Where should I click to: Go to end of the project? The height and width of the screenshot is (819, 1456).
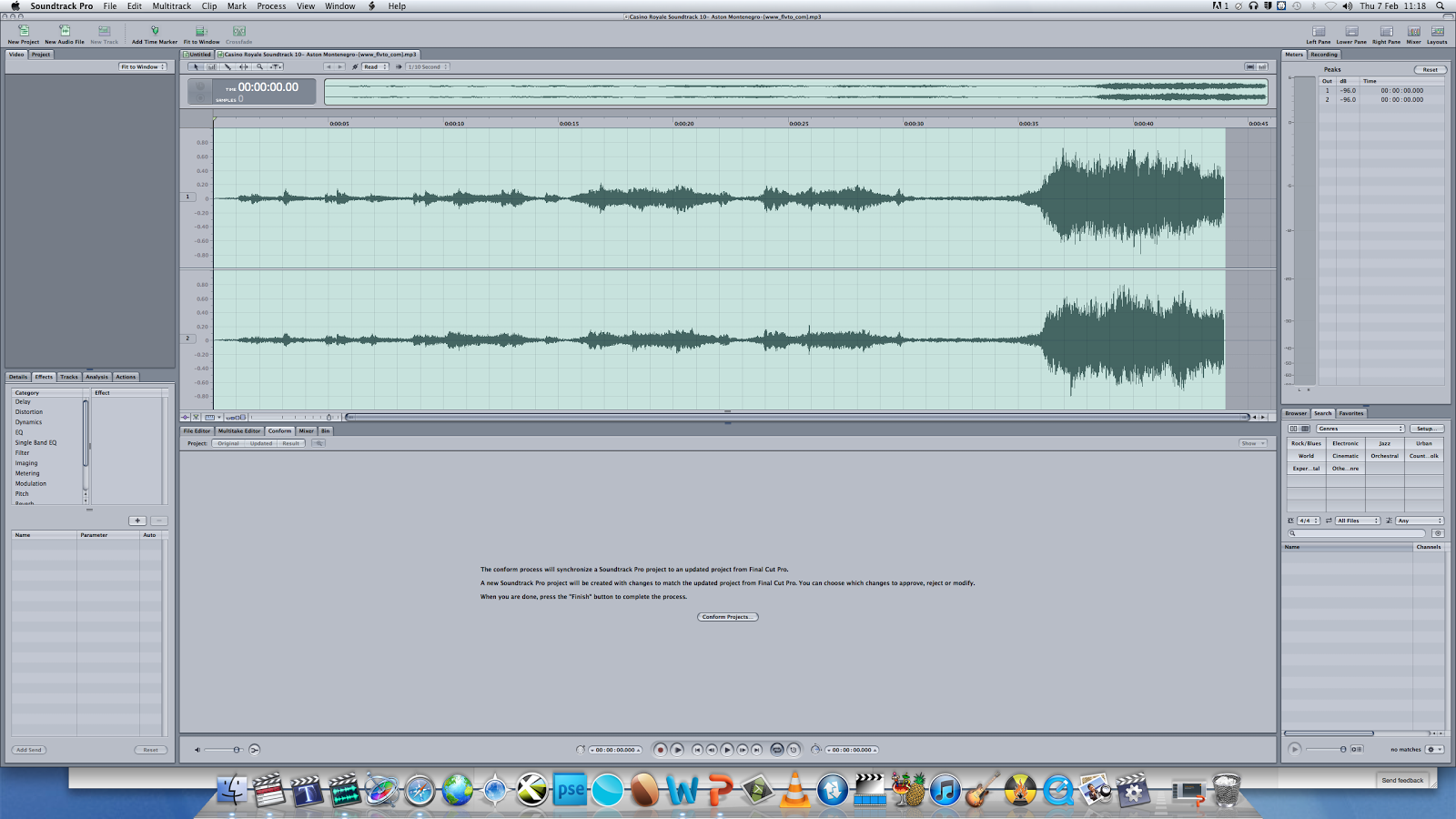pyautogui.click(x=757, y=750)
